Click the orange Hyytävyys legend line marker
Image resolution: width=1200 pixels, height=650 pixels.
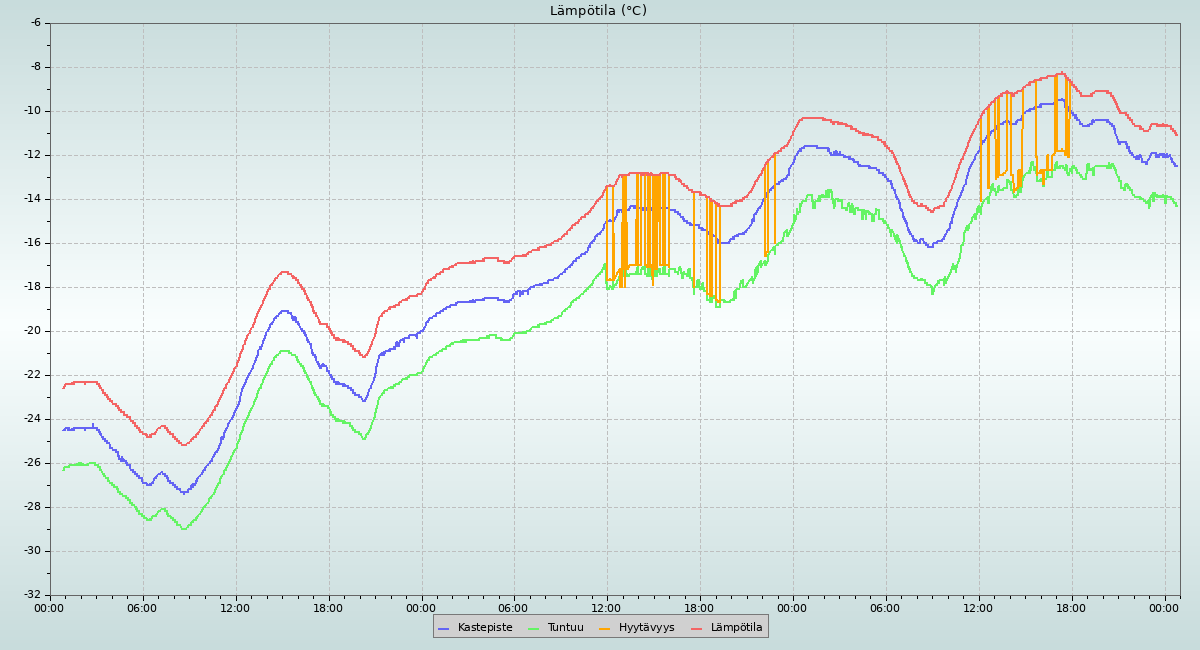[605, 628]
